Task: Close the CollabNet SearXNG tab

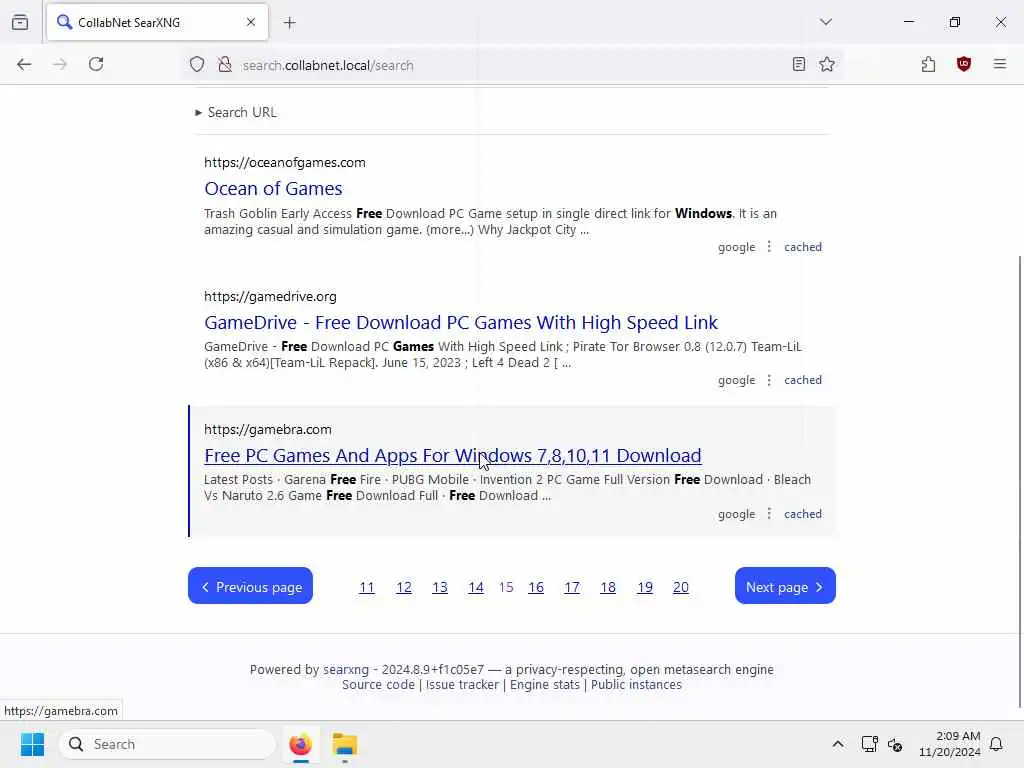Action: [x=251, y=22]
